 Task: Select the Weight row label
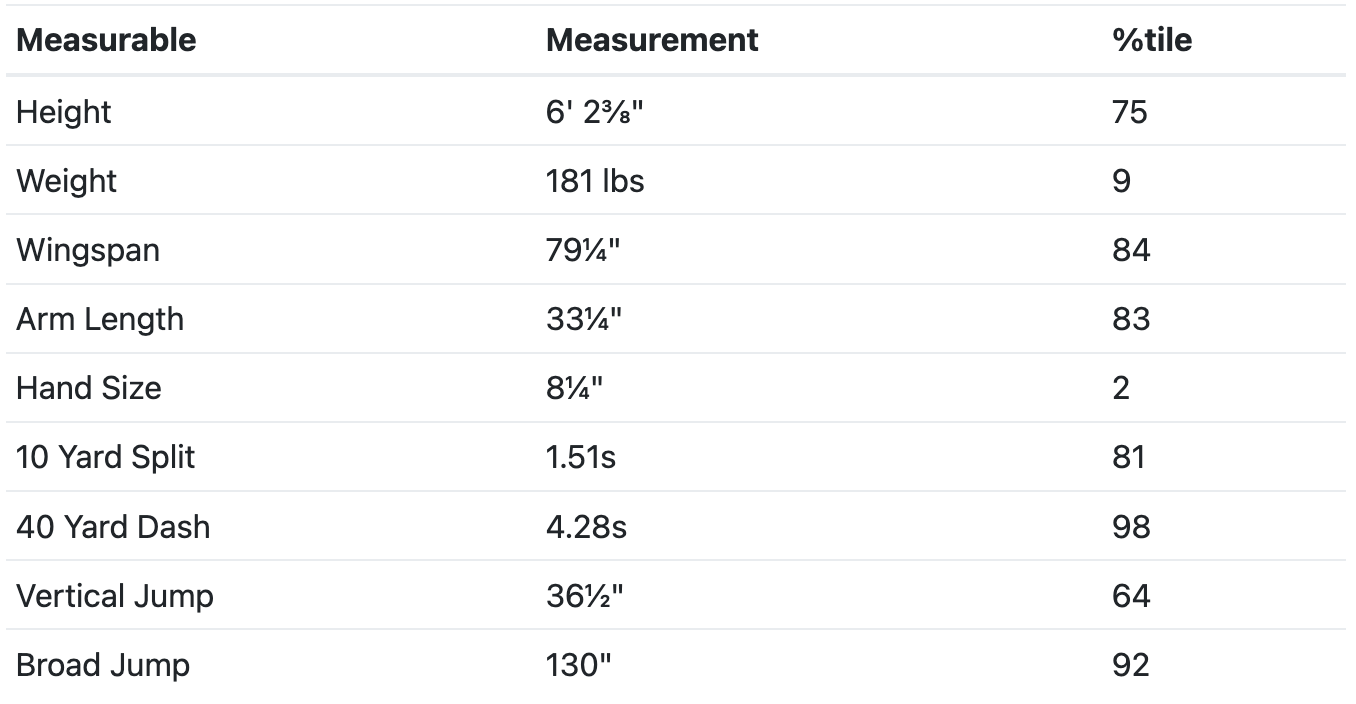pos(66,180)
